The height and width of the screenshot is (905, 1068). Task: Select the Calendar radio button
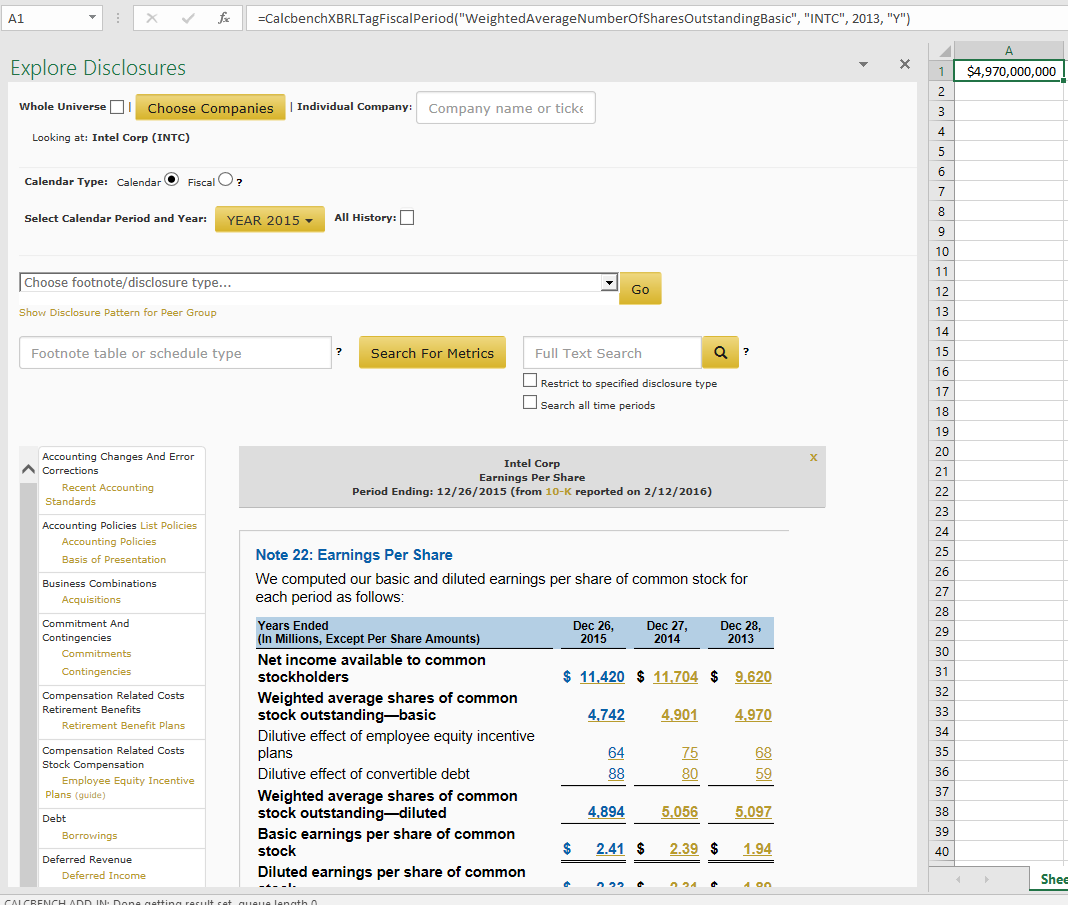pyautogui.click(x=171, y=180)
